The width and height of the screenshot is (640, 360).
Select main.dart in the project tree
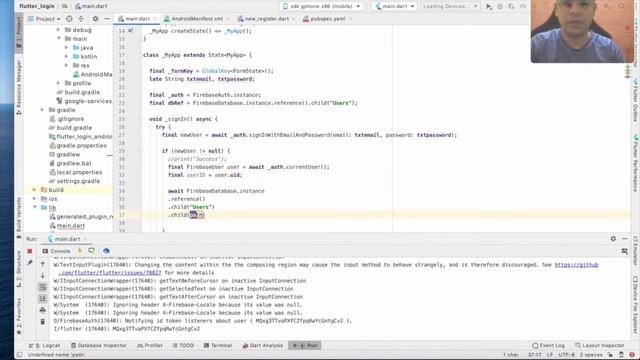coord(71,226)
